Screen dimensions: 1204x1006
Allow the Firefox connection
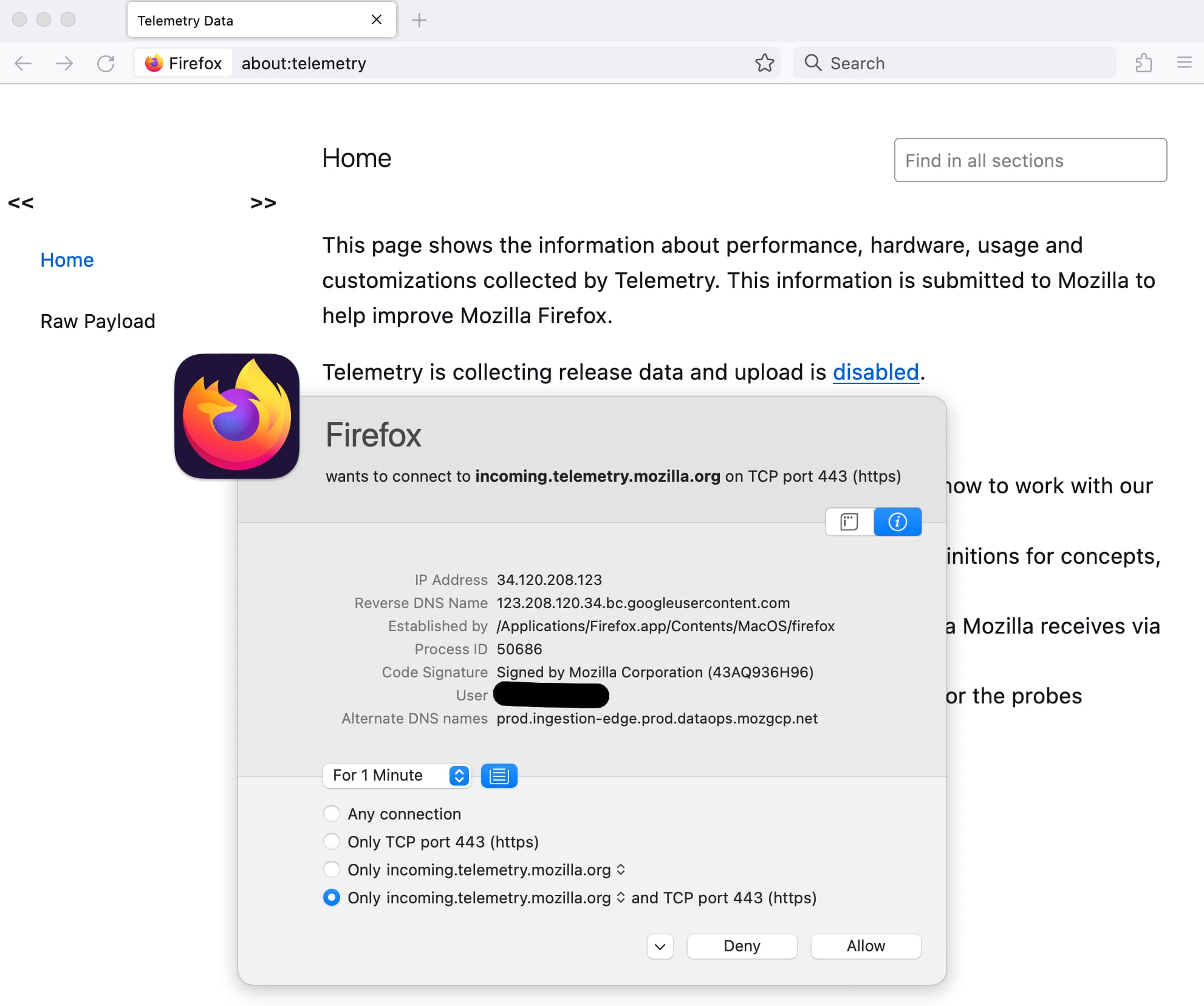pyautogui.click(x=866, y=946)
